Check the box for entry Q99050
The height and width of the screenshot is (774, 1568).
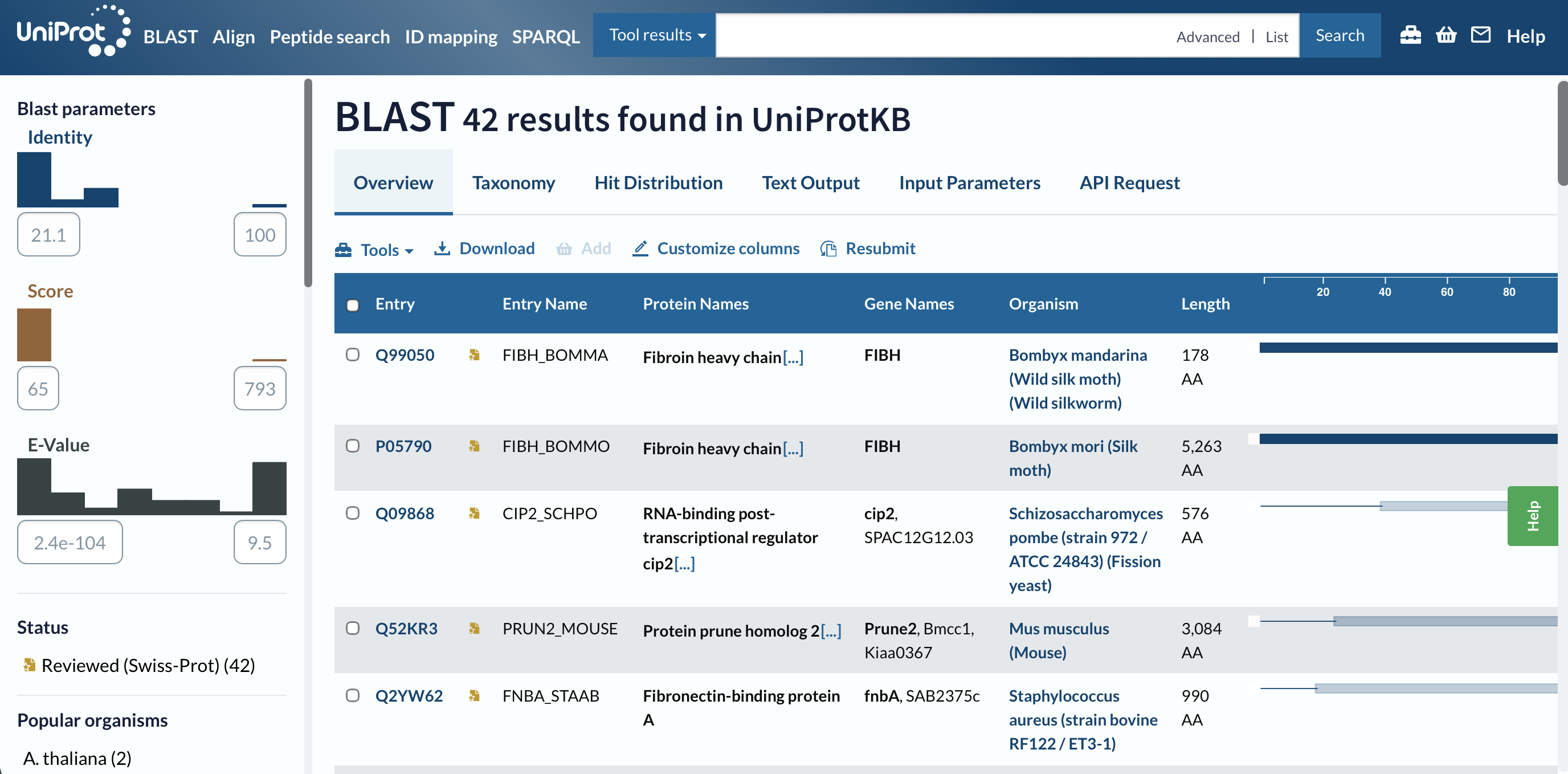coord(353,355)
